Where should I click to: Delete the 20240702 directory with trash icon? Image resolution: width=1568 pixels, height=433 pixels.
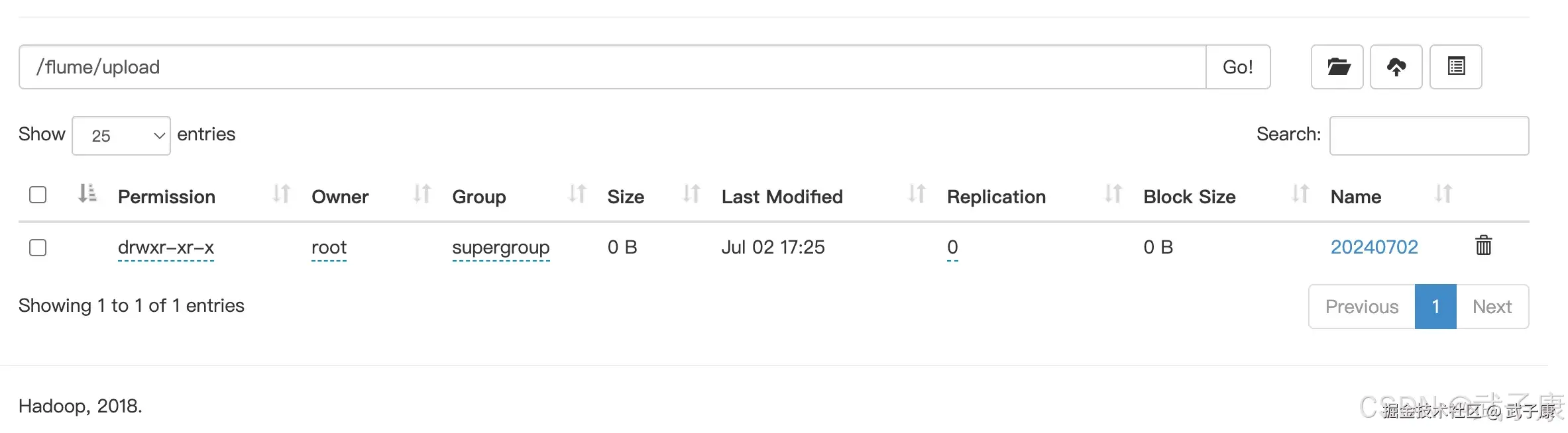[x=1483, y=246]
